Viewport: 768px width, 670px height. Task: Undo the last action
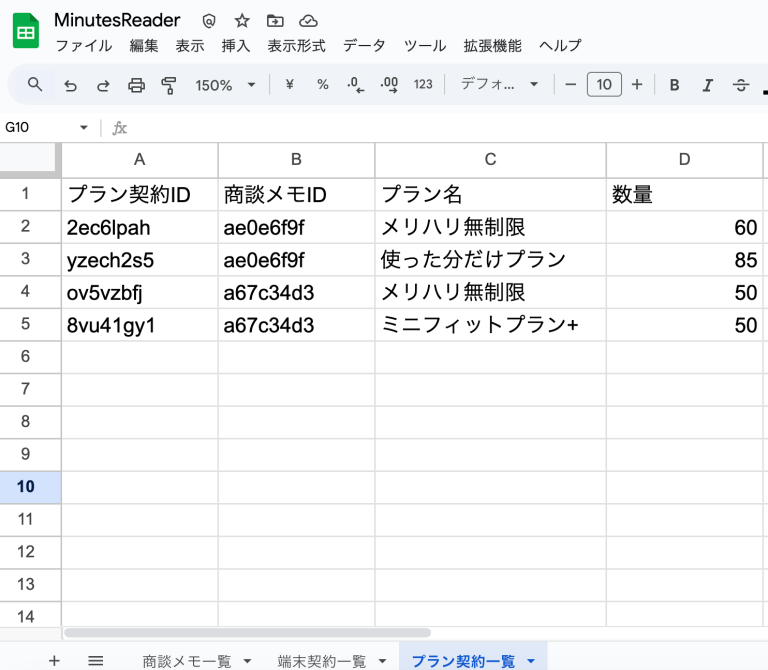pos(70,85)
